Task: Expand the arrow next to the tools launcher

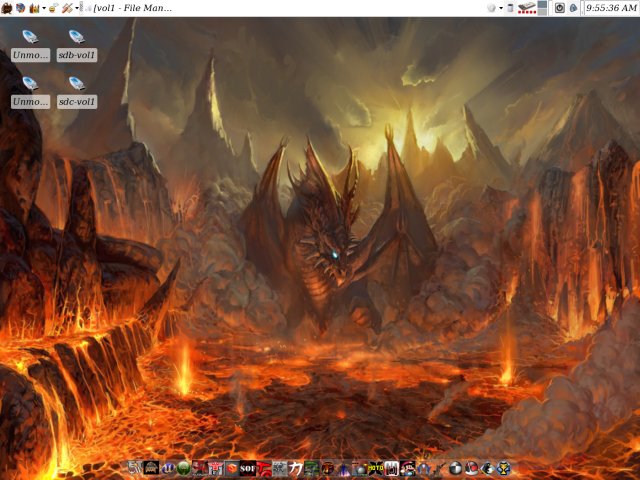Action: tap(79, 8)
